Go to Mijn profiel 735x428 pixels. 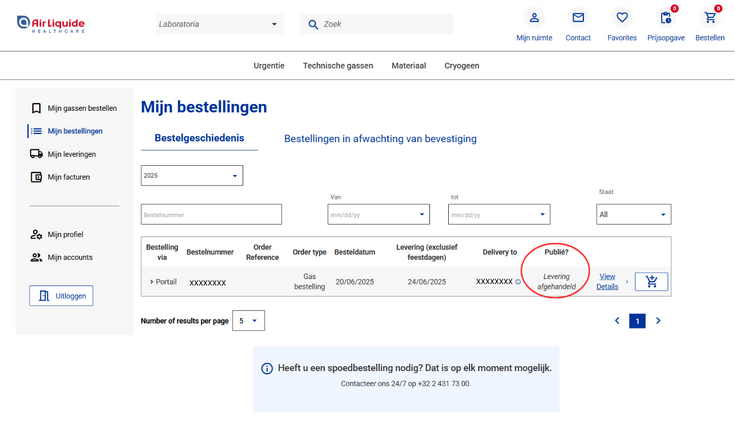(x=65, y=234)
